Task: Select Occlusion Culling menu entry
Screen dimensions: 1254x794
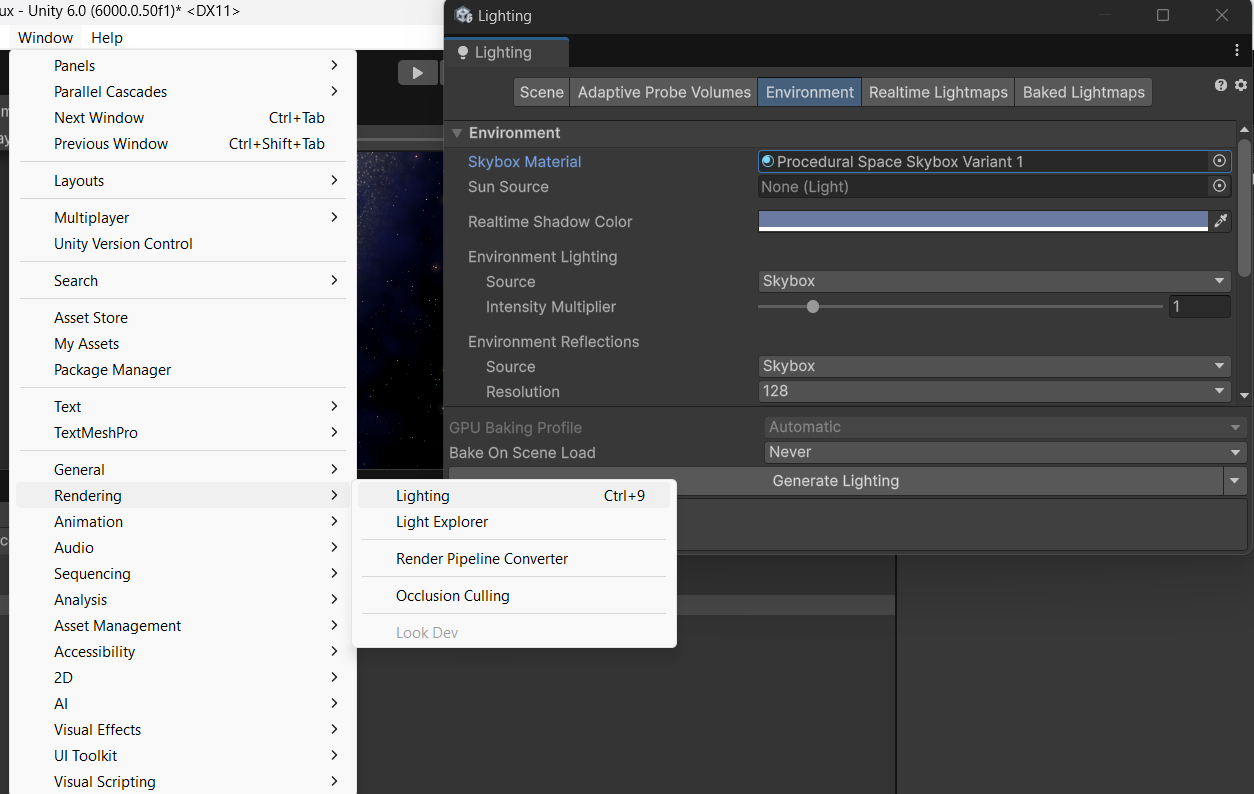Action: 515,596
